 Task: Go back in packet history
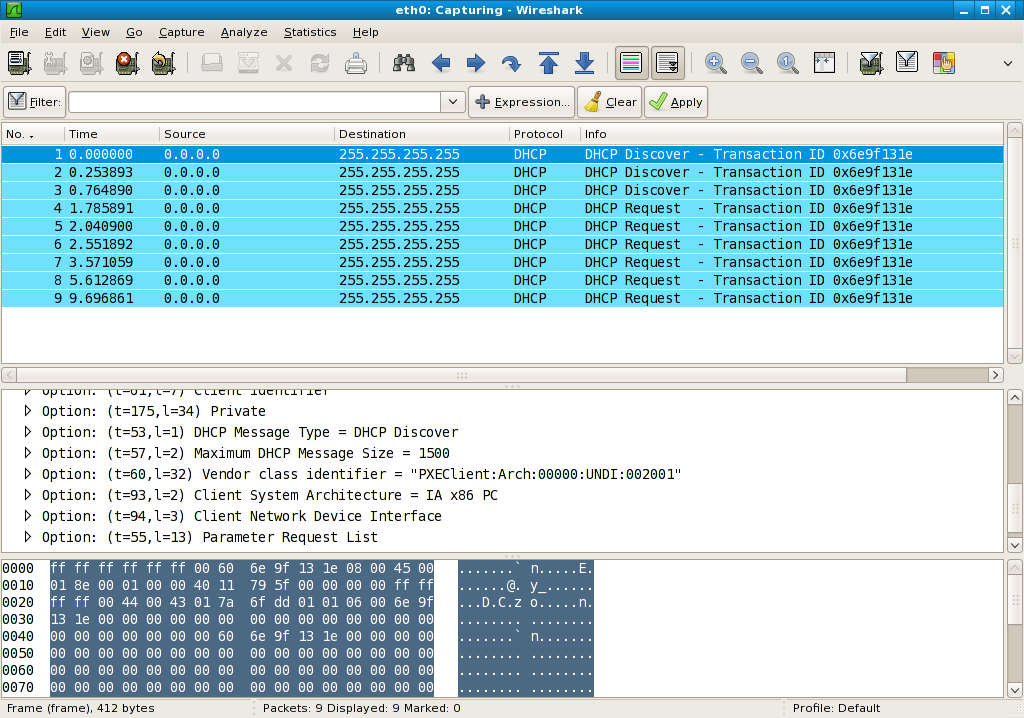(441, 63)
